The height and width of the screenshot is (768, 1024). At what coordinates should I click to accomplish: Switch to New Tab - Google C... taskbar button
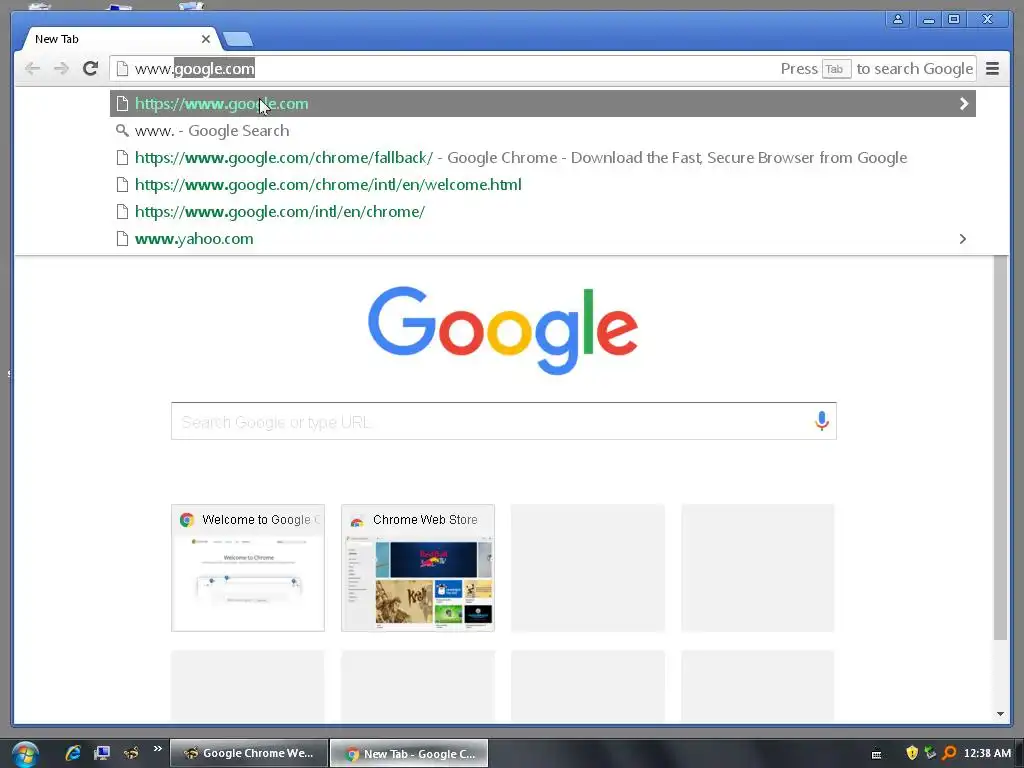pyautogui.click(x=409, y=754)
